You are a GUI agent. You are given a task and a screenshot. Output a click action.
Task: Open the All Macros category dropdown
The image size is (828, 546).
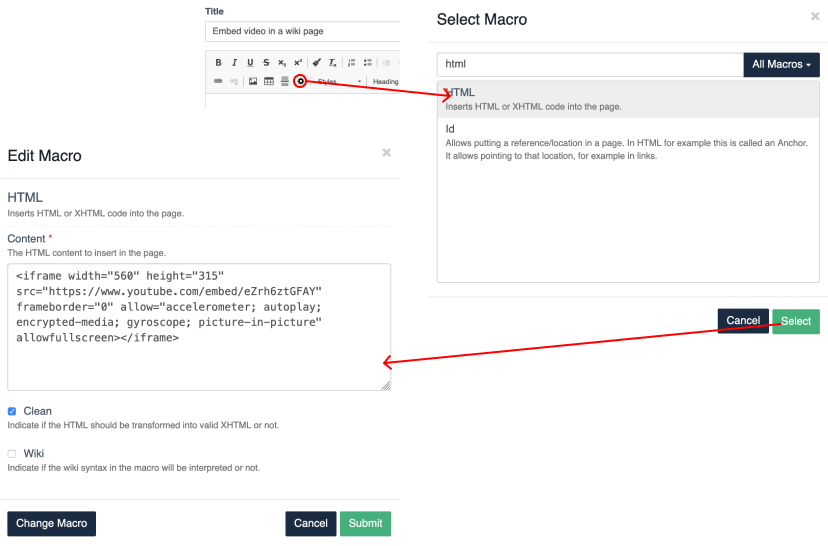782,64
